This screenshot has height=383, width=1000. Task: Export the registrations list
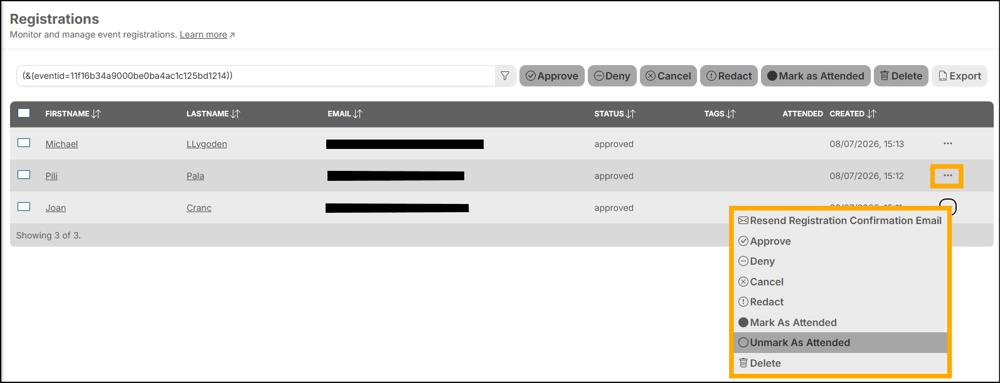click(959, 76)
